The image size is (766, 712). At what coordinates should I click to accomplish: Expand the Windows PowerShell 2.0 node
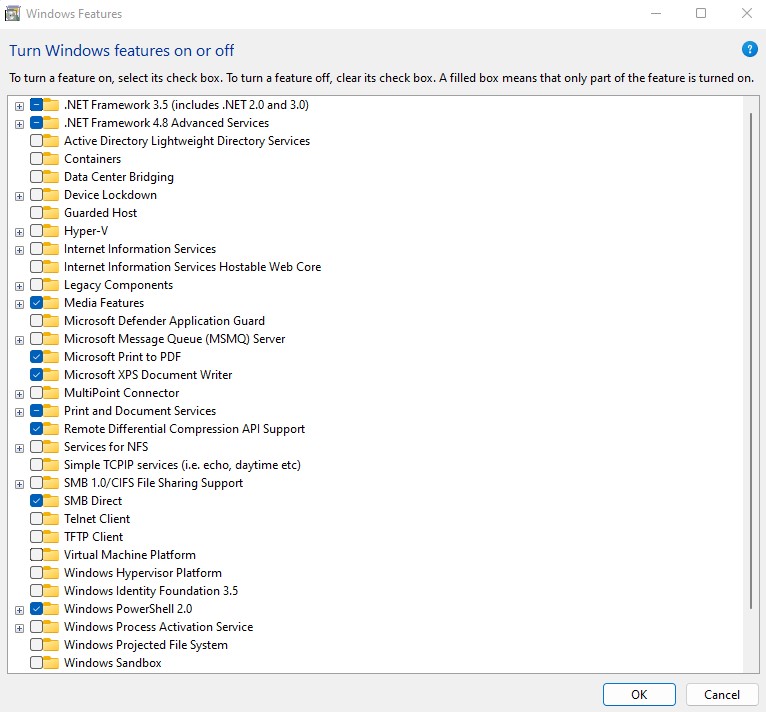[x=19, y=609]
